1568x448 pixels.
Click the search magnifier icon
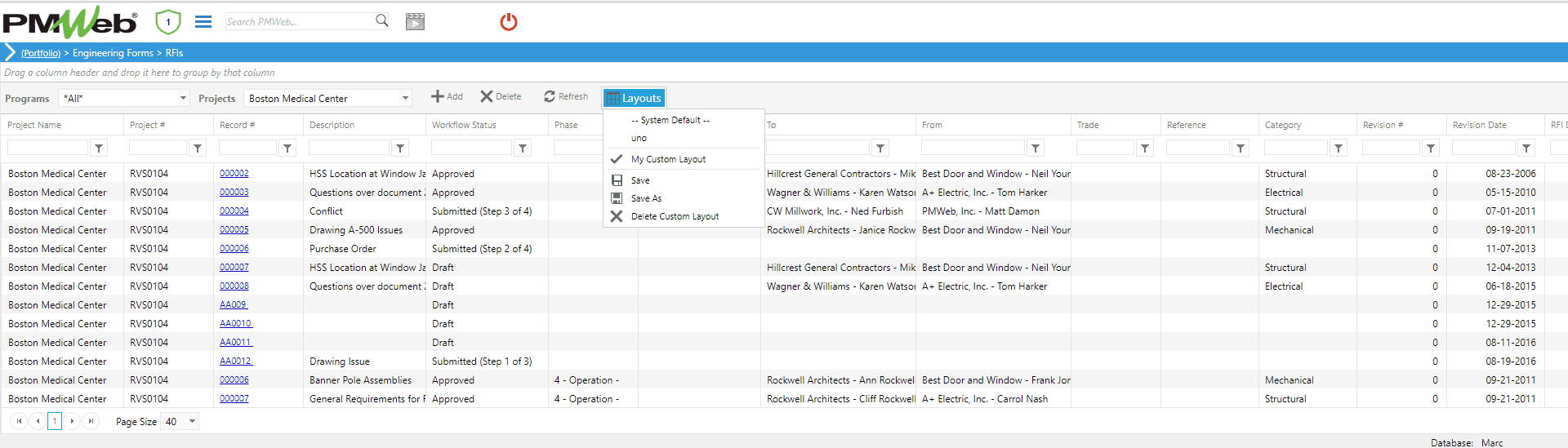click(381, 20)
